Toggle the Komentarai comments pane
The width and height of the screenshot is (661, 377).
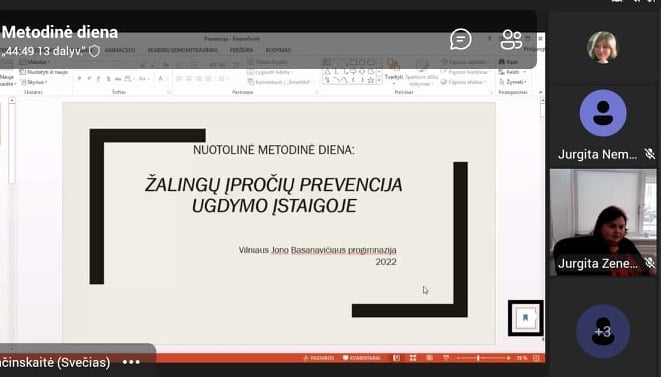[x=361, y=358]
